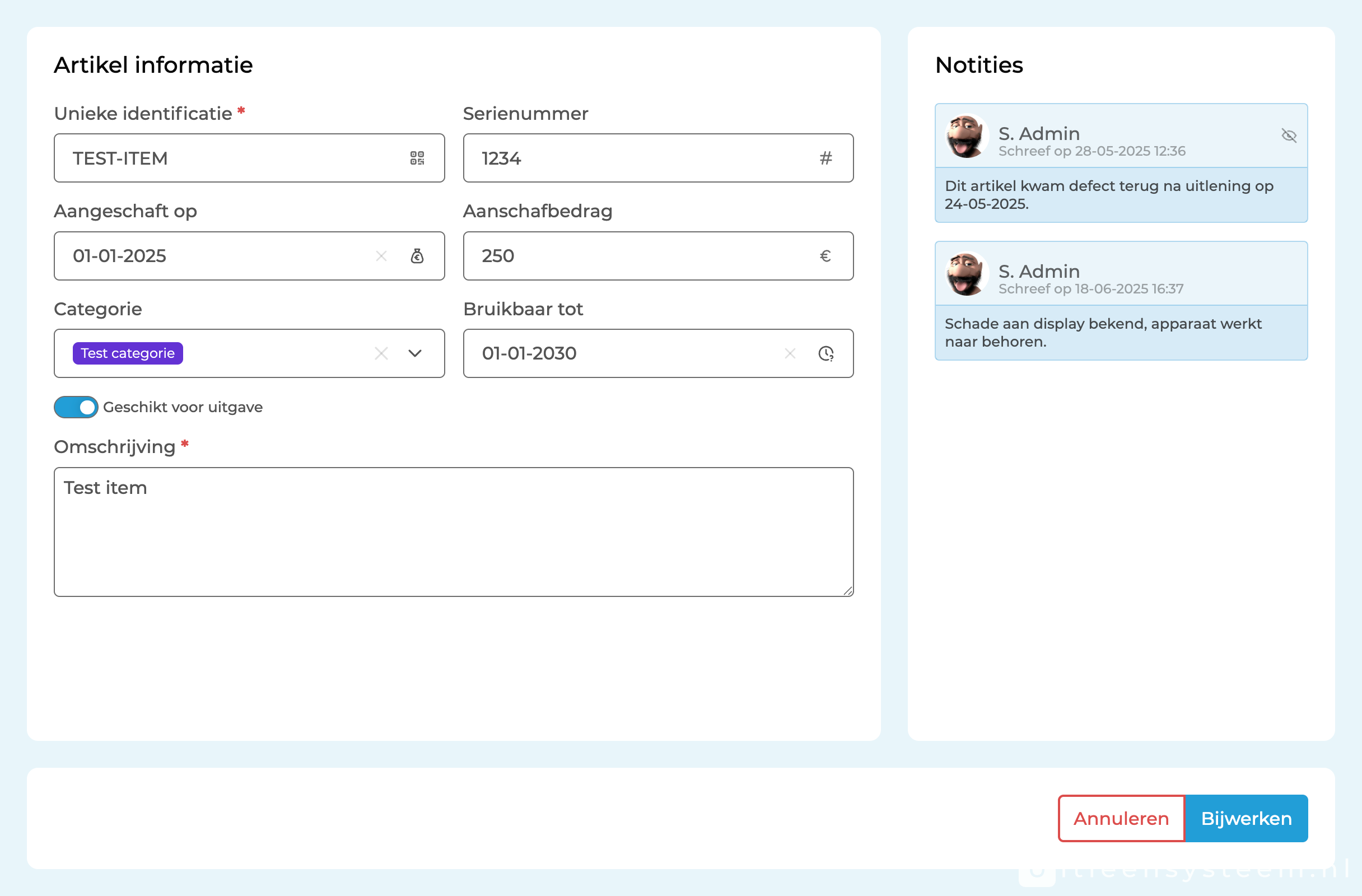Focus the Unieke identificatie field
1362x896 pixels.
coord(250,158)
